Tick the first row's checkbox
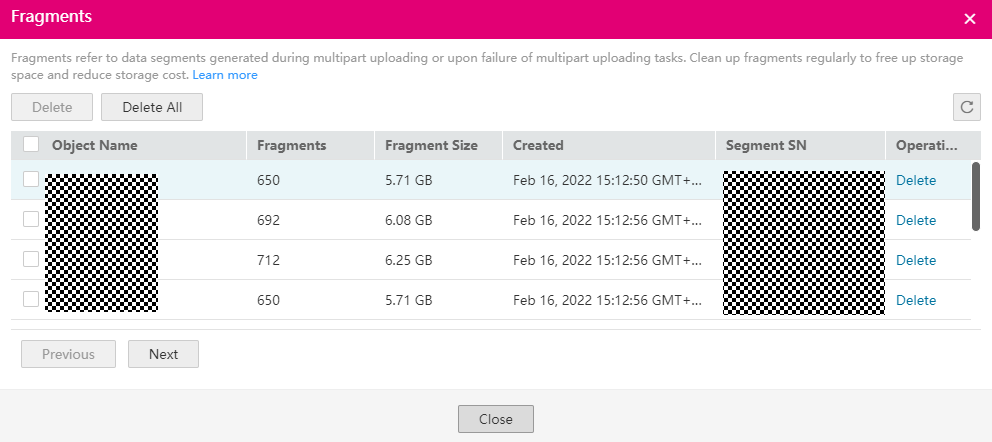This screenshot has height=442, width=992. 31,179
